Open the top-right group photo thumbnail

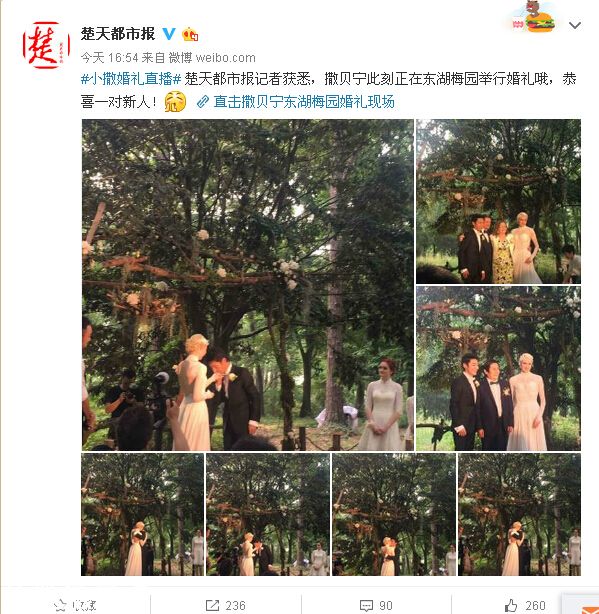pos(498,201)
